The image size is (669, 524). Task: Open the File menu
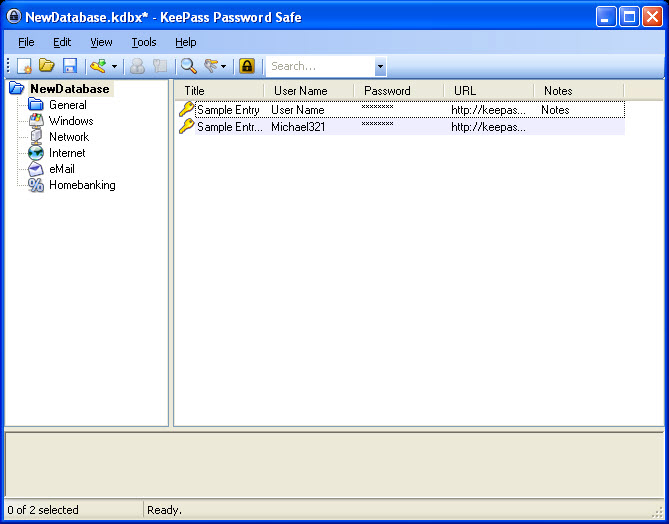point(26,42)
